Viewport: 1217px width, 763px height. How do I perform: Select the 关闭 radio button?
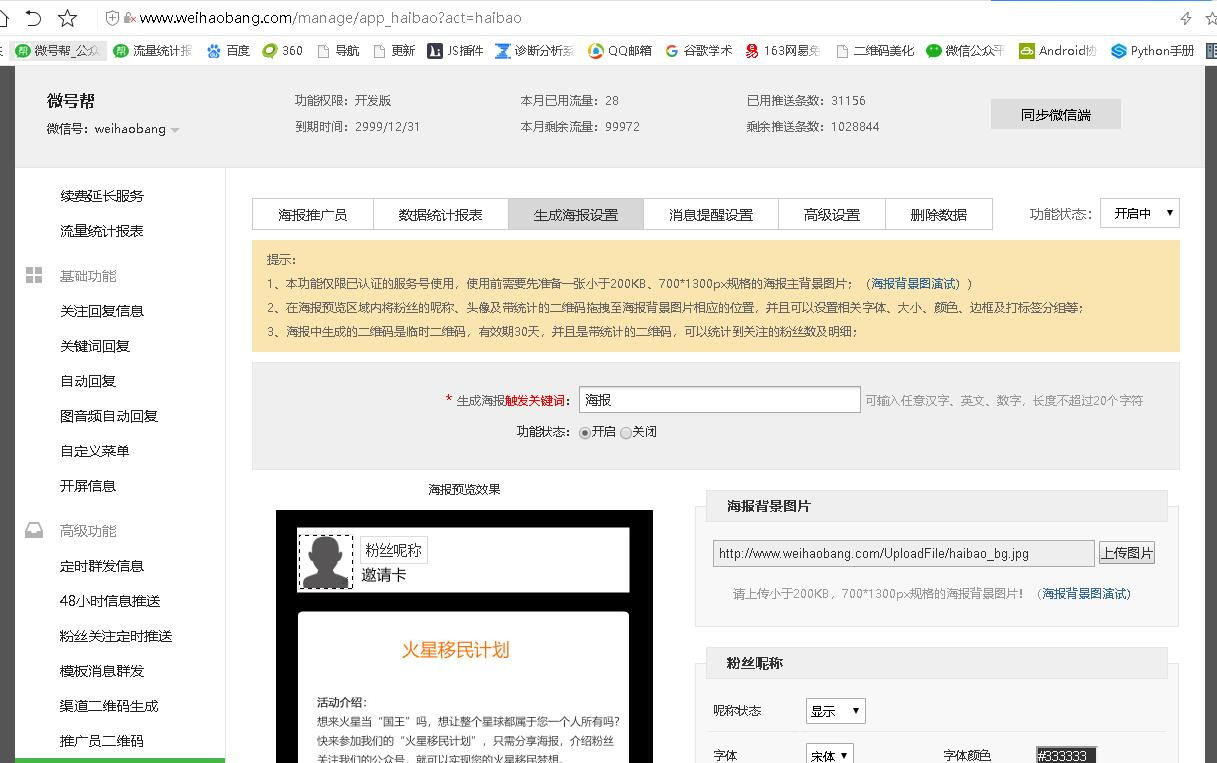tap(626, 433)
